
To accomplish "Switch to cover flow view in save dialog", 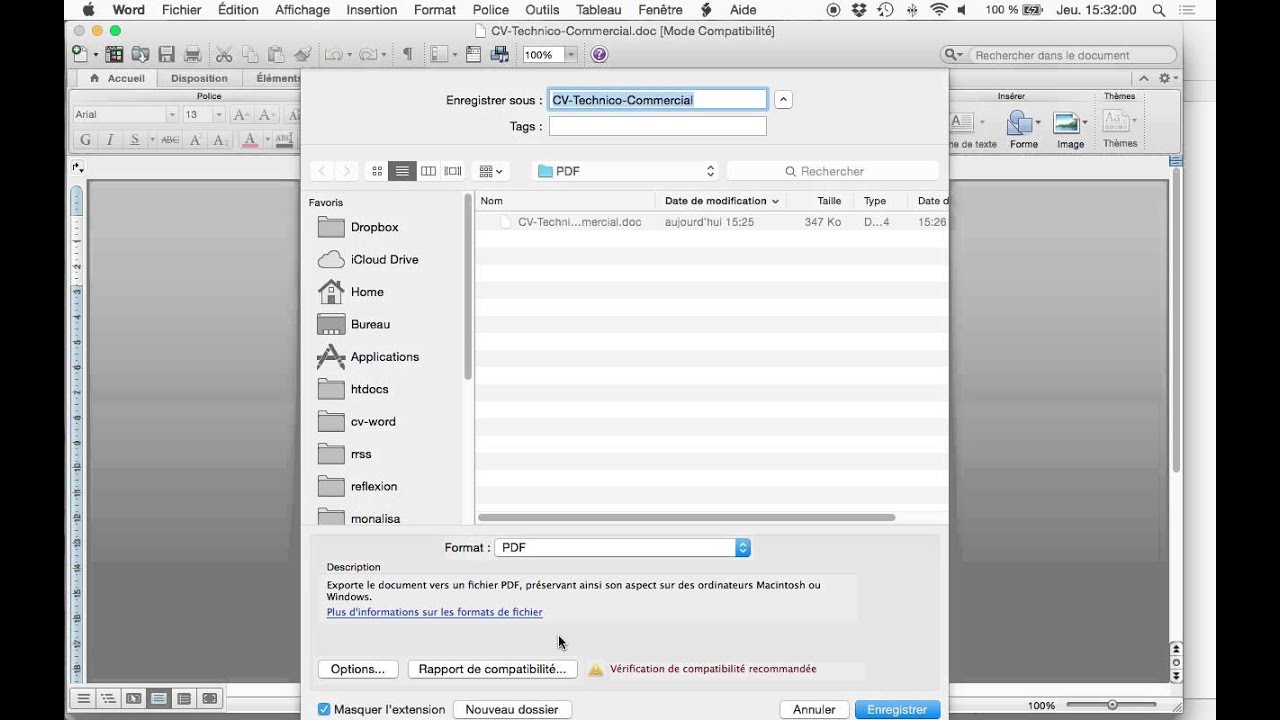I will coord(453,171).
